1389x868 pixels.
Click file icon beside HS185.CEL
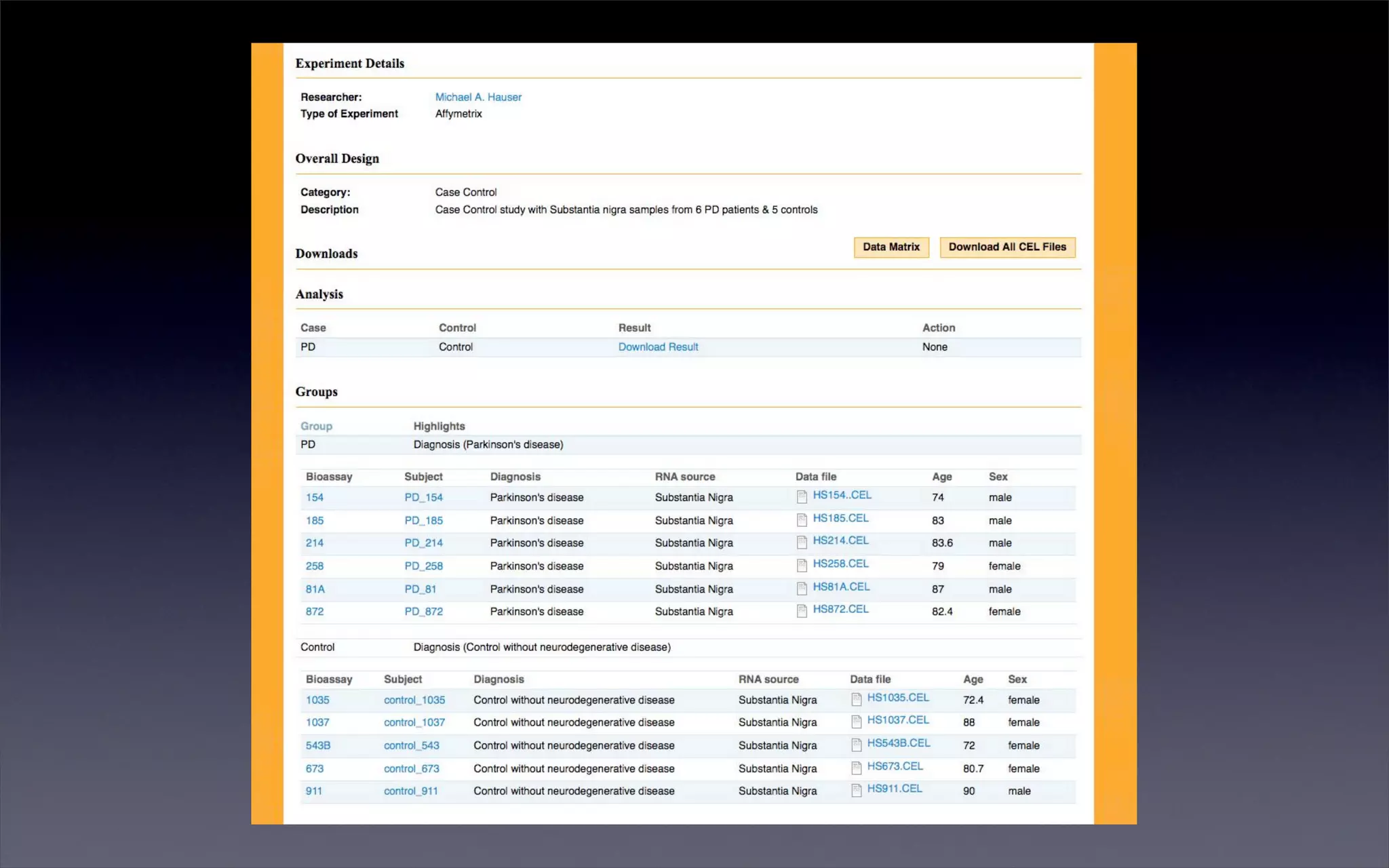point(802,520)
